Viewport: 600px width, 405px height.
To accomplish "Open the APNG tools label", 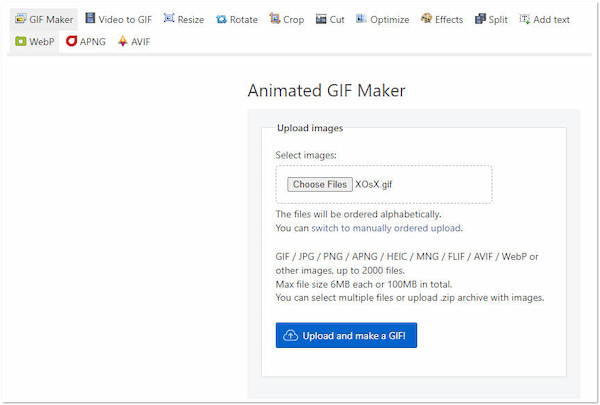I will (x=93, y=42).
